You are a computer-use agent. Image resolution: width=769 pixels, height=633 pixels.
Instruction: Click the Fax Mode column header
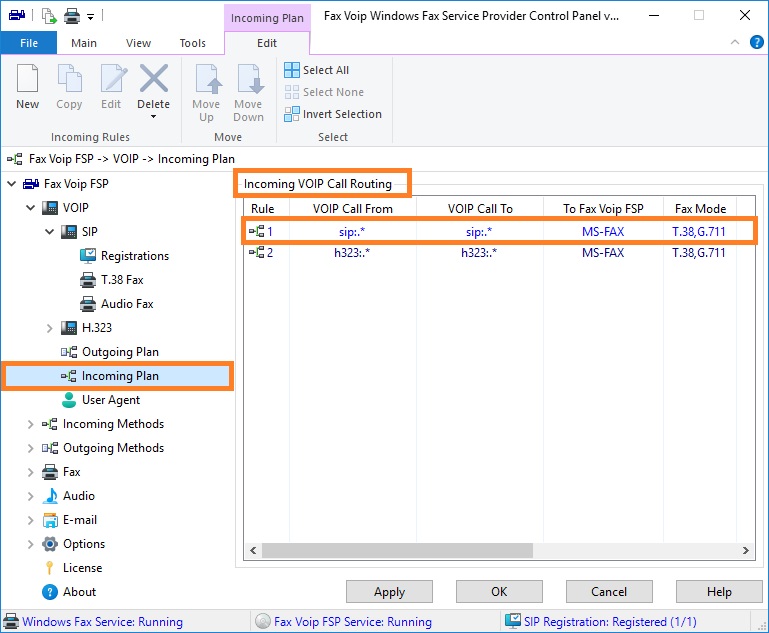pos(700,209)
